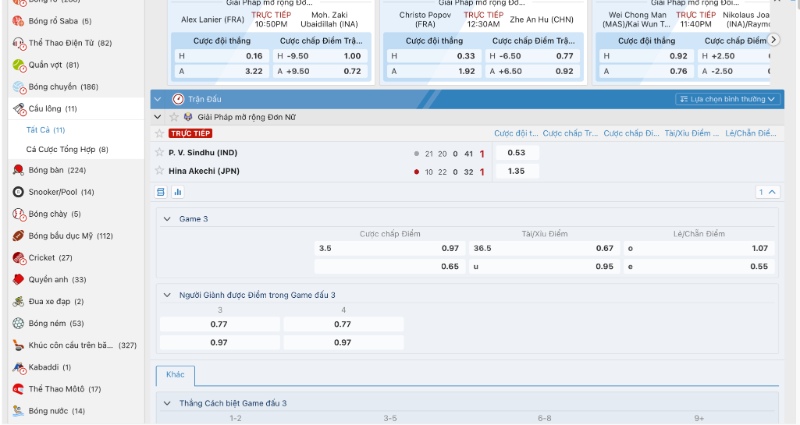Image resolution: width=800 pixels, height=425 pixels.
Task: Open the Cược đội t... column link
Action: click(x=516, y=133)
